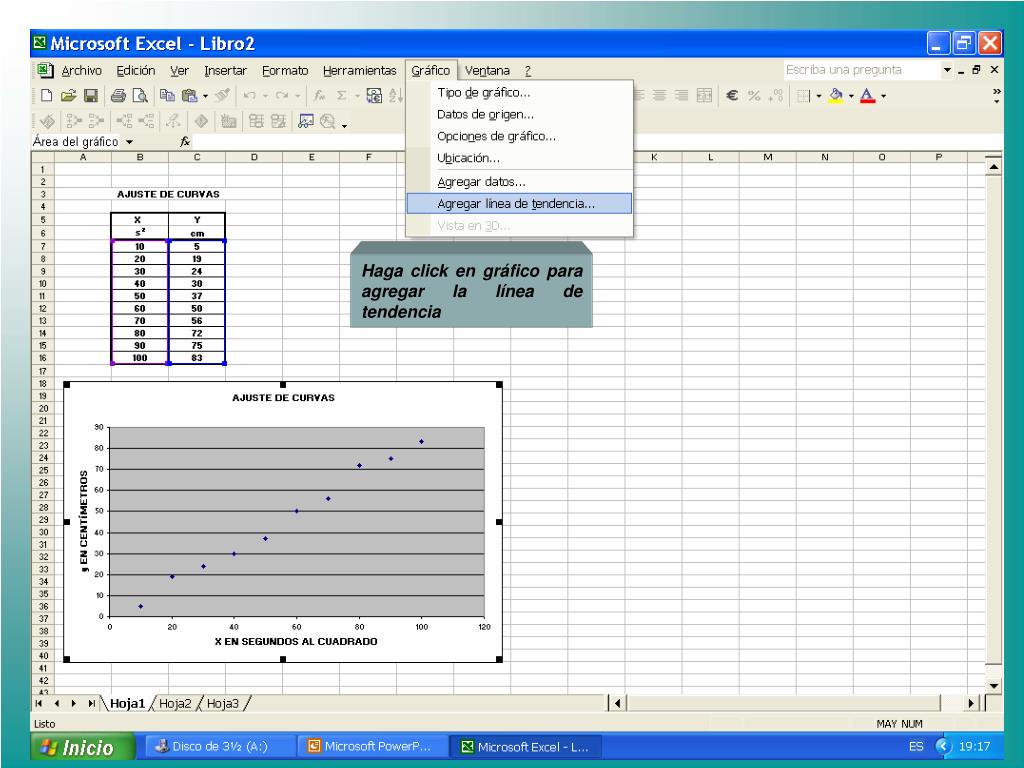Click the Merge and center icon
Screen dimensions: 1024x768
pos(704,96)
